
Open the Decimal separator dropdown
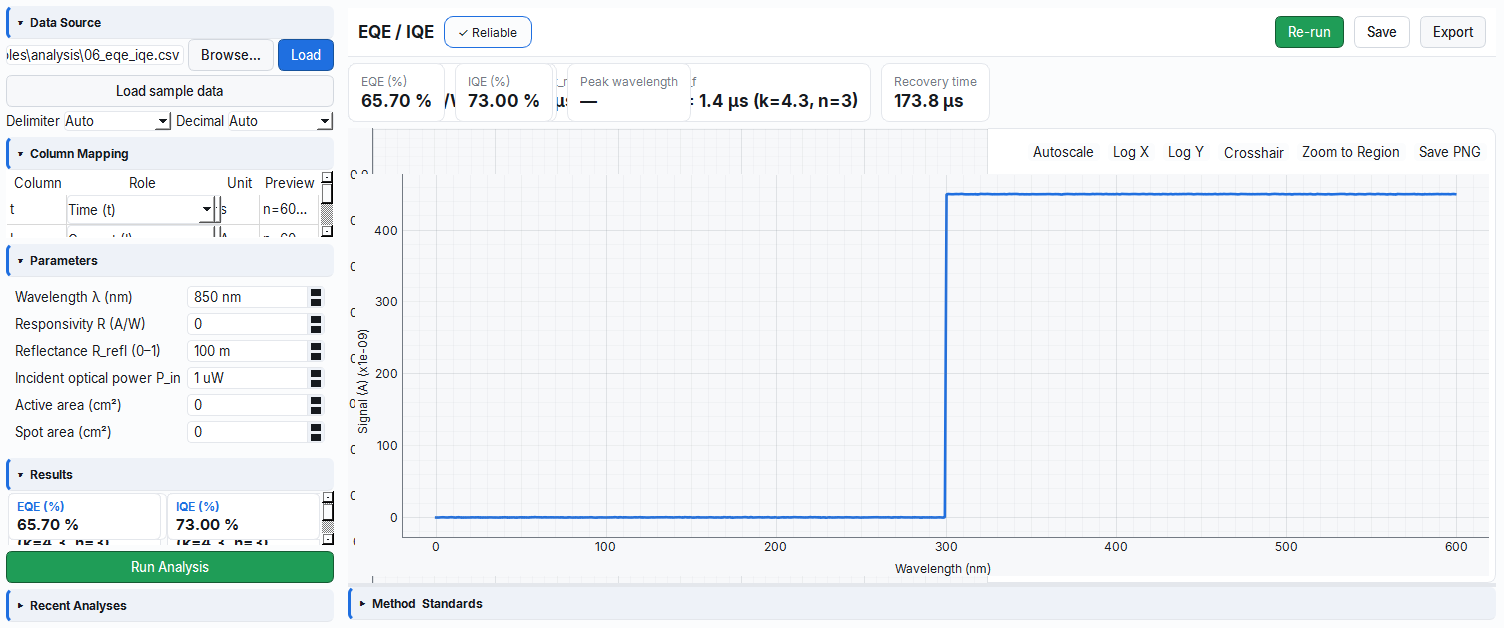tap(280, 121)
